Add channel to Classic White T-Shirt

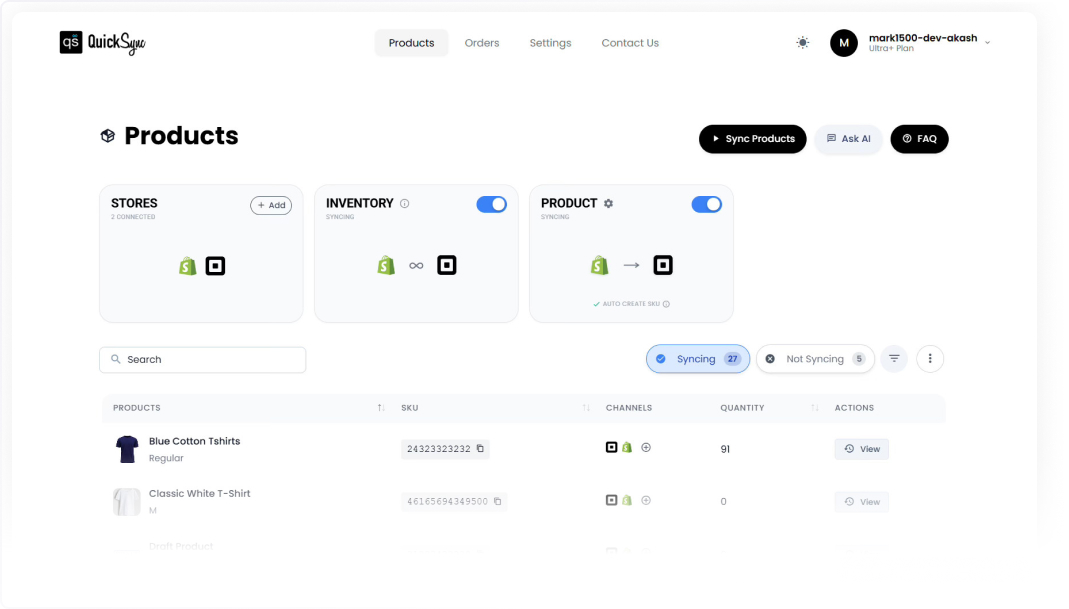[x=646, y=501]
